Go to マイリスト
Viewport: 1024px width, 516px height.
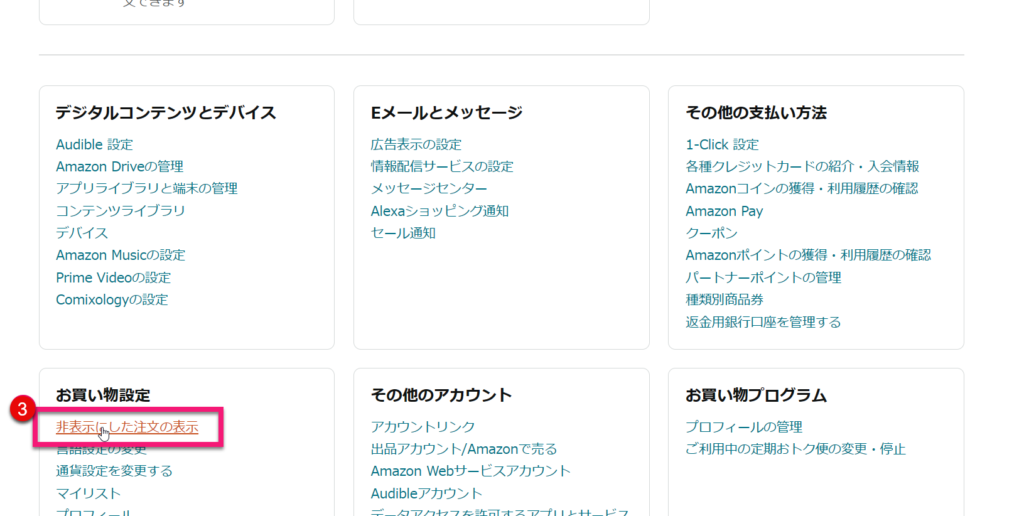[x=88, y=493]
